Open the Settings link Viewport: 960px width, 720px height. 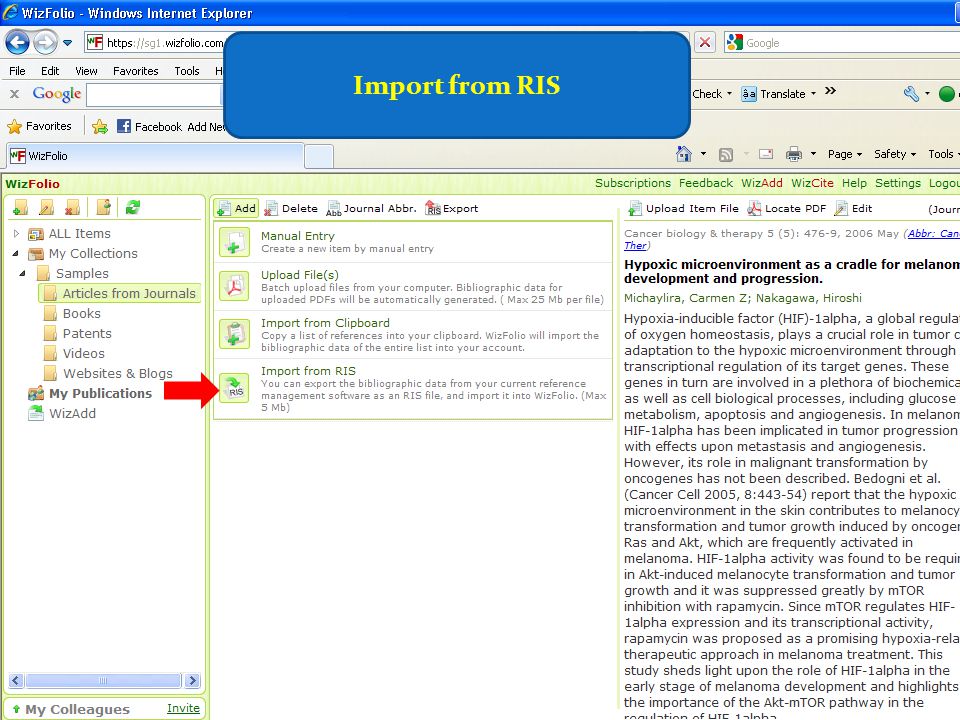coord(898,183)
